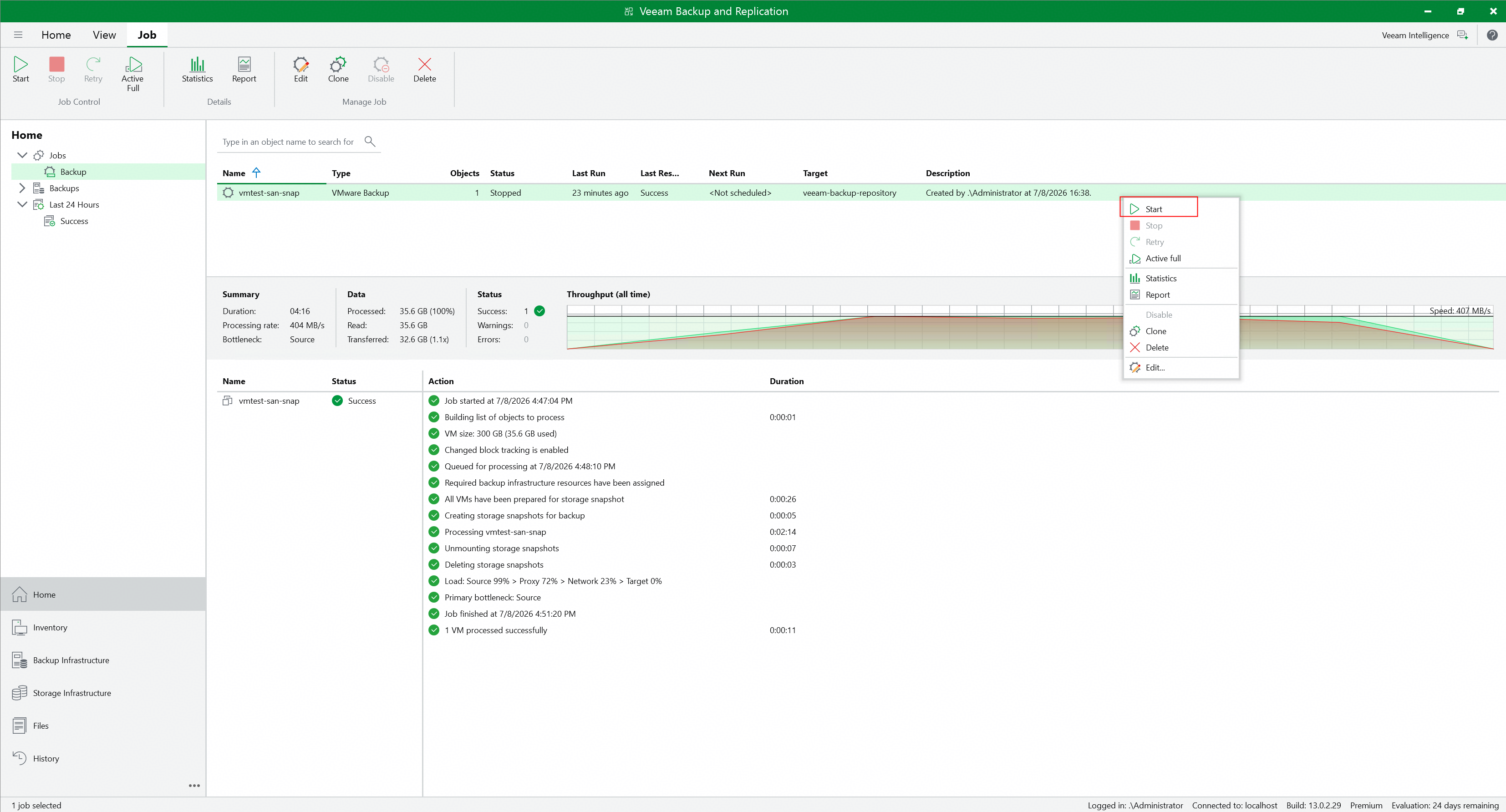1506x812 pixels.
Task: Click the 1 VM processed successfully entry
Action: click(x=496, y=630)
